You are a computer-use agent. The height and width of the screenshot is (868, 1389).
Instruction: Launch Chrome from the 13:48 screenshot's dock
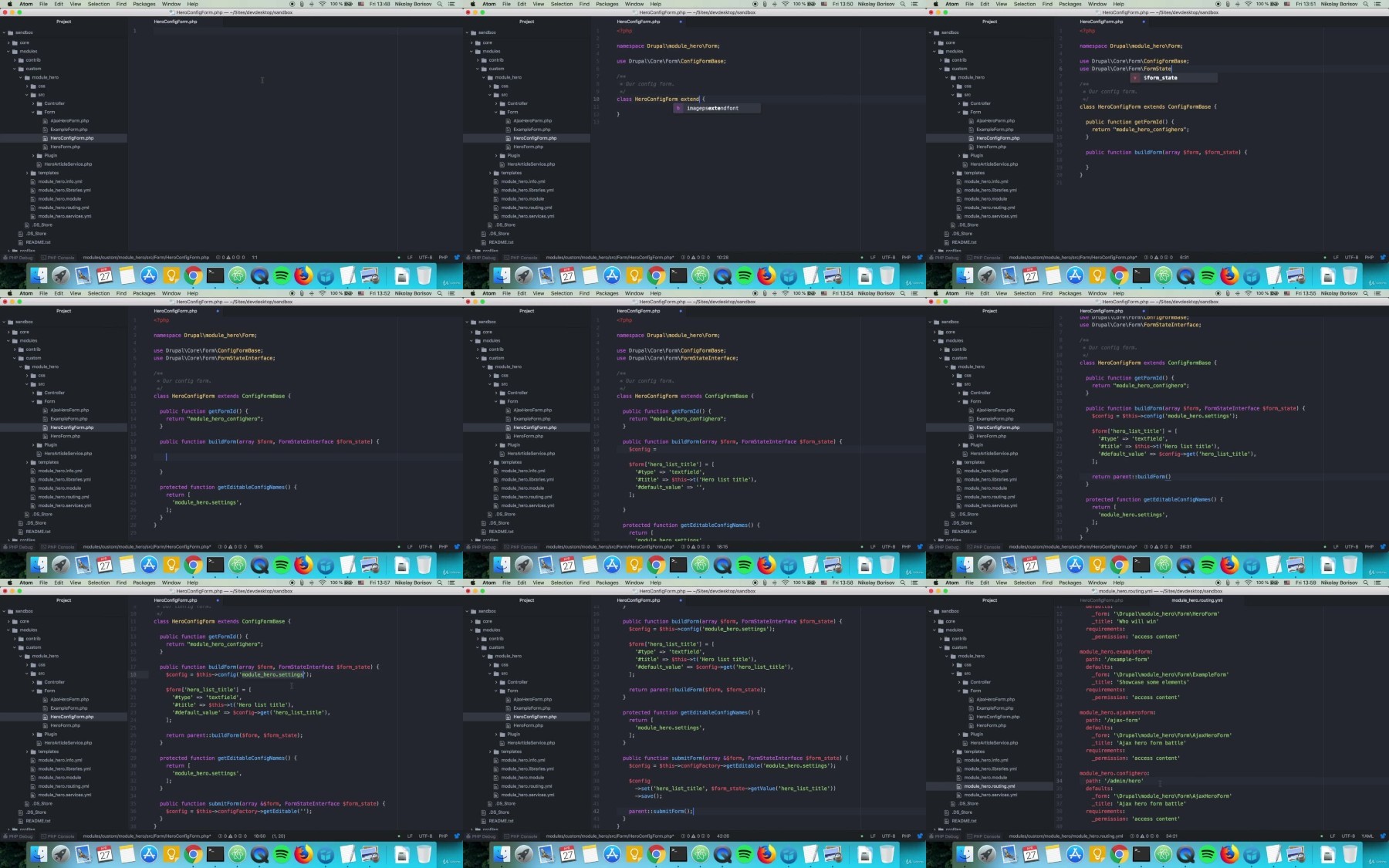click(x=193, y=275)
